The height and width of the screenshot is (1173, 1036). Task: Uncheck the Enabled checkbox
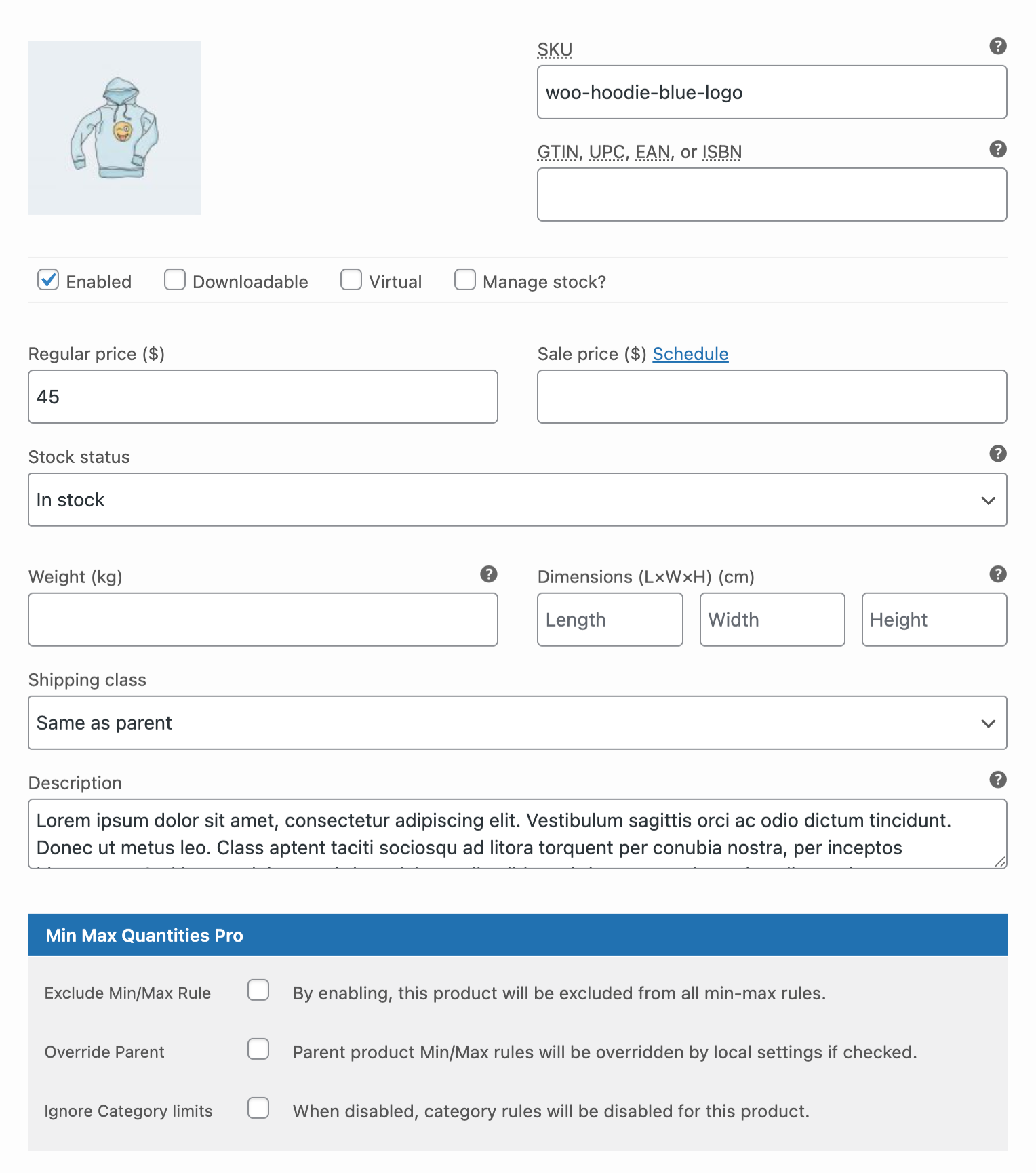point(48,280)
